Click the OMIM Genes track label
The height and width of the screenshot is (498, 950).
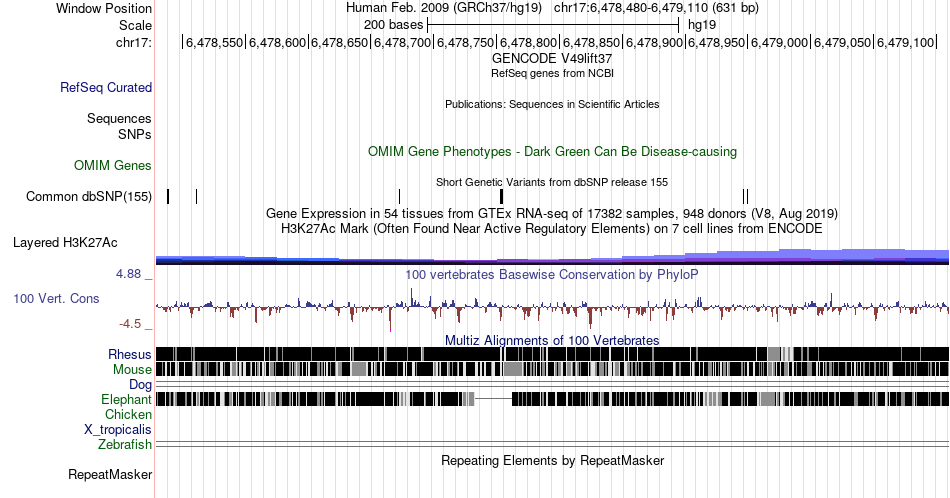click(x=113, y=165)
